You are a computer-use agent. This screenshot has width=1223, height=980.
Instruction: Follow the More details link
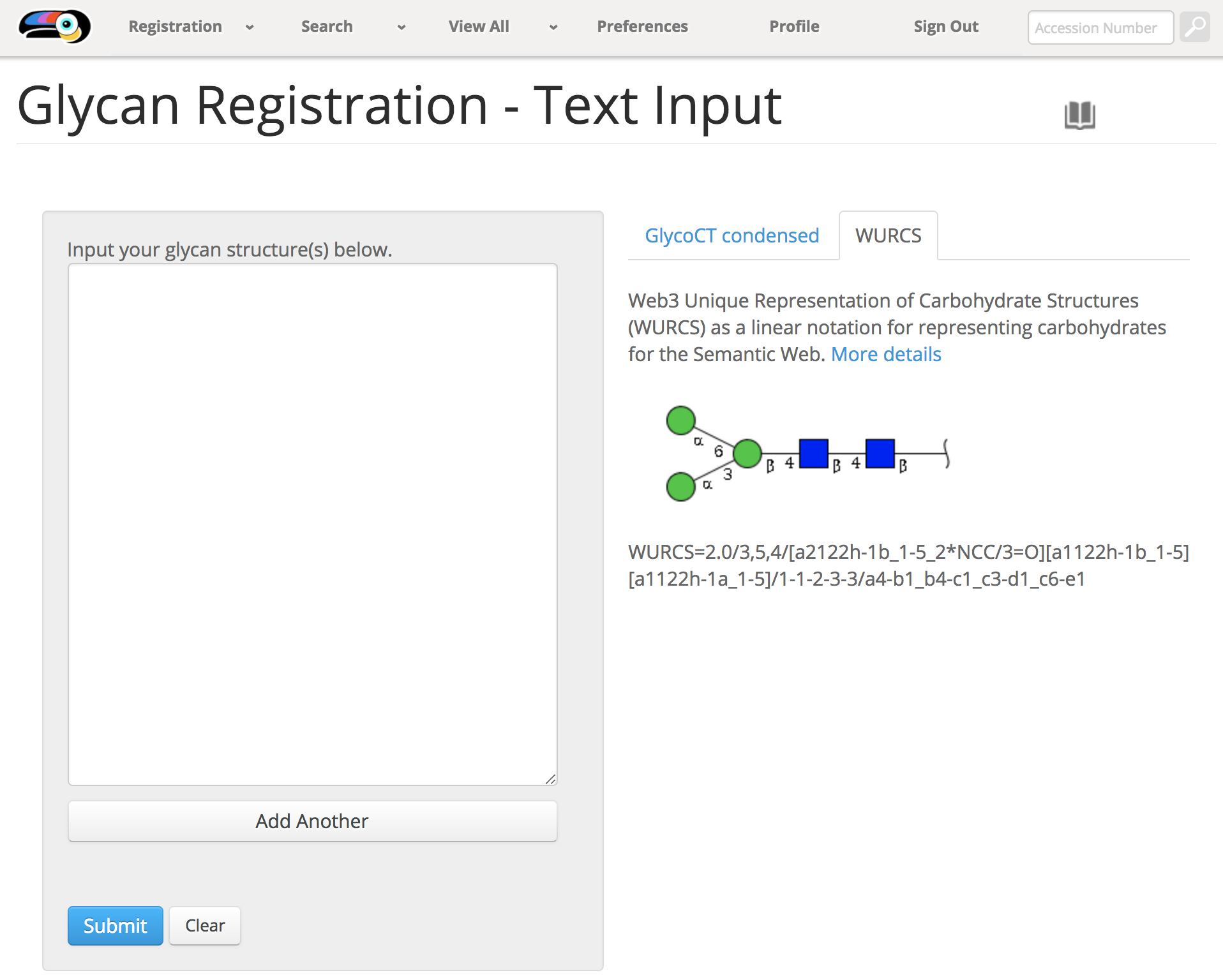(x=886, y=354)
